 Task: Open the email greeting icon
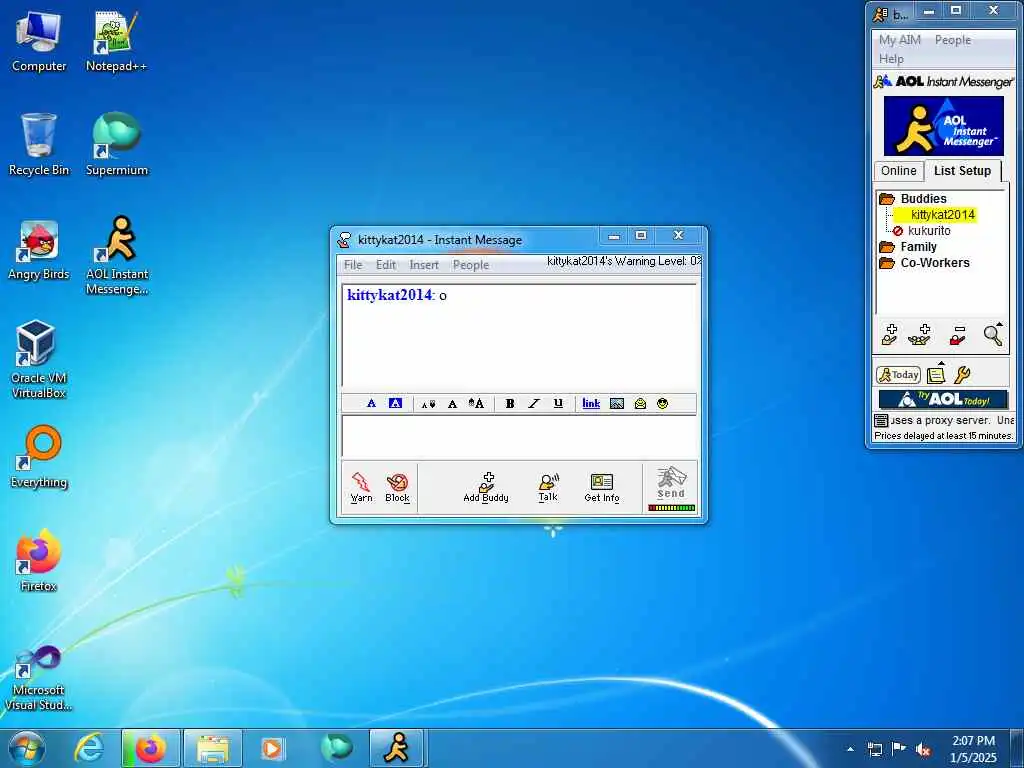640,404
